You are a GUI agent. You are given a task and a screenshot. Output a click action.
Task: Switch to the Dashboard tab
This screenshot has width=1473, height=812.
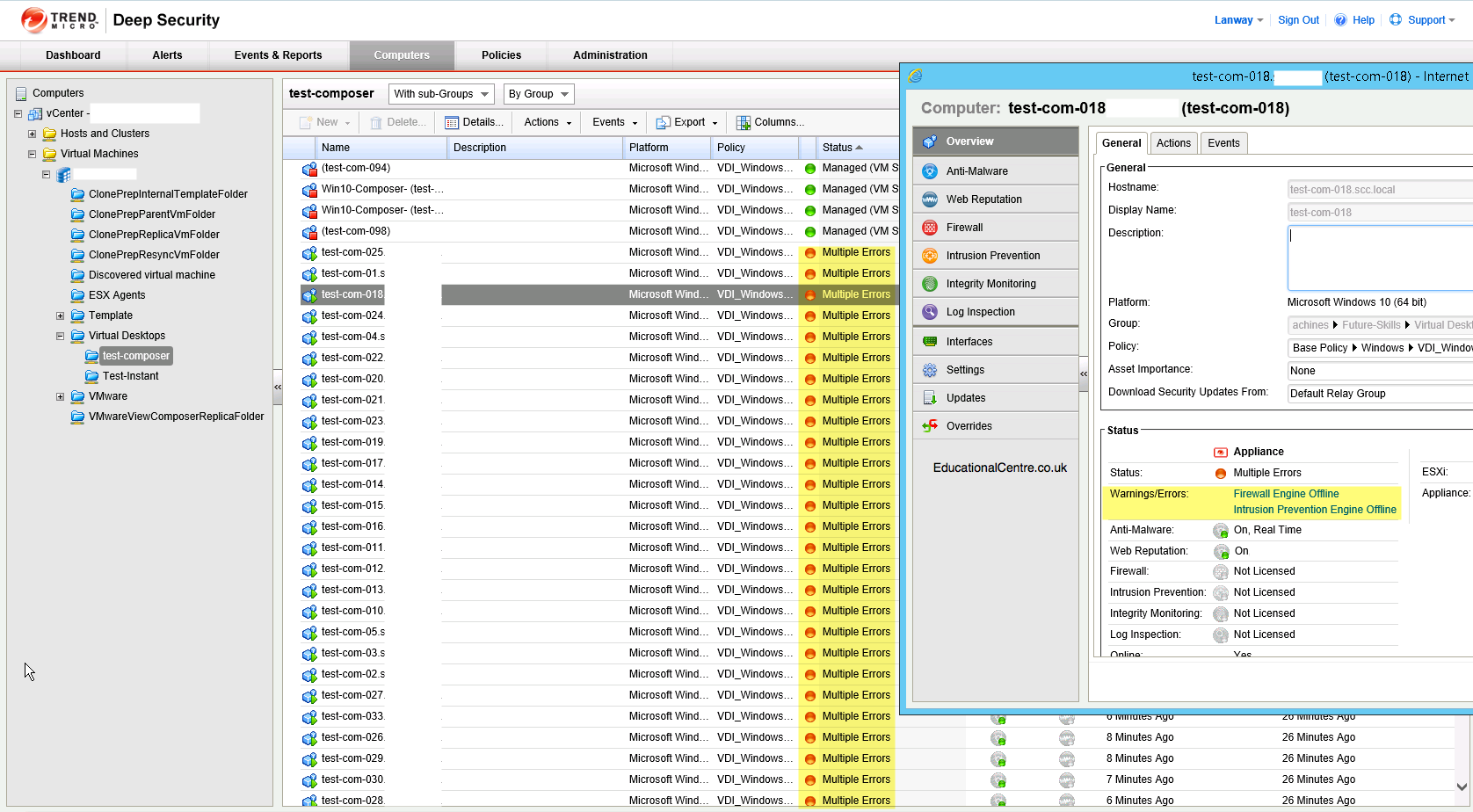pos(73,55)
